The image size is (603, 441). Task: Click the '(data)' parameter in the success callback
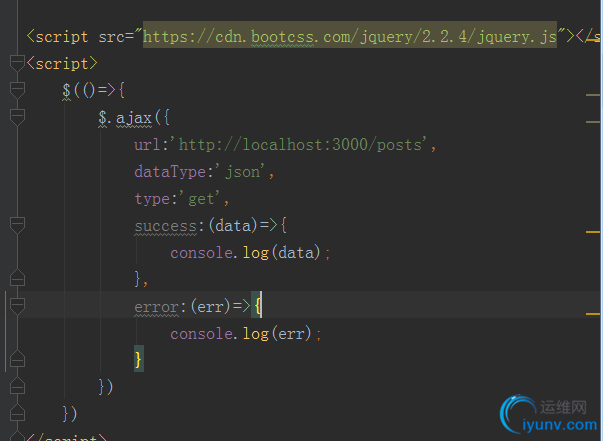point(233,226)
